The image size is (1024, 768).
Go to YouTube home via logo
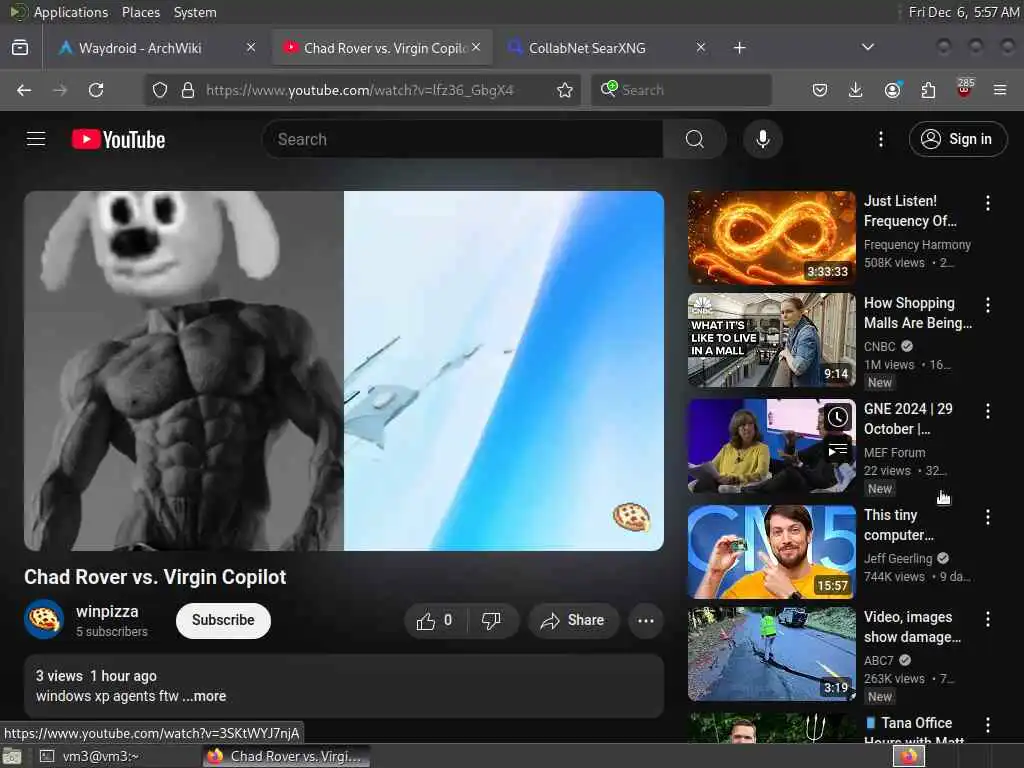click(118, 139)
